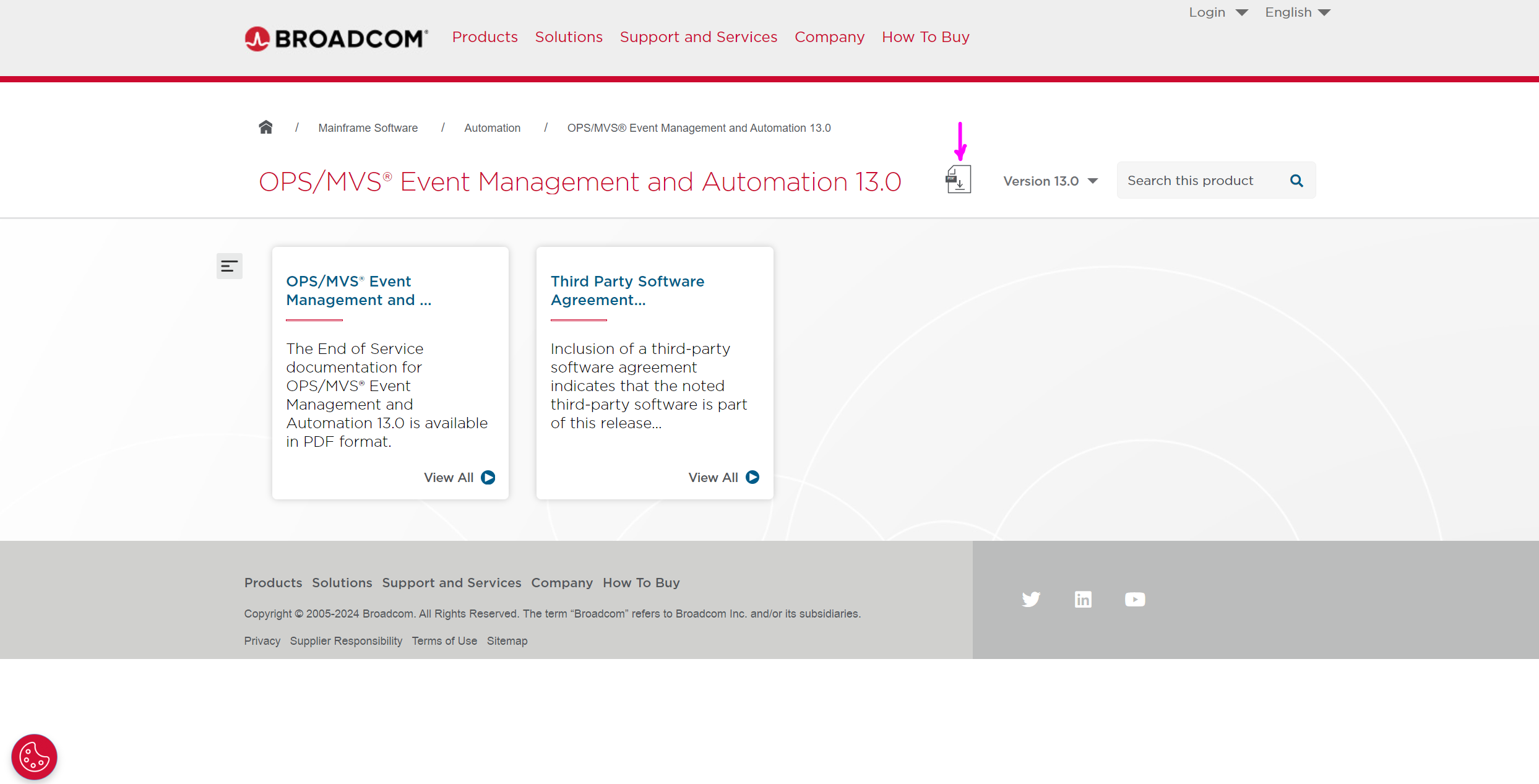Expand the Version 13.0 dropdown

pos(1050,181)
